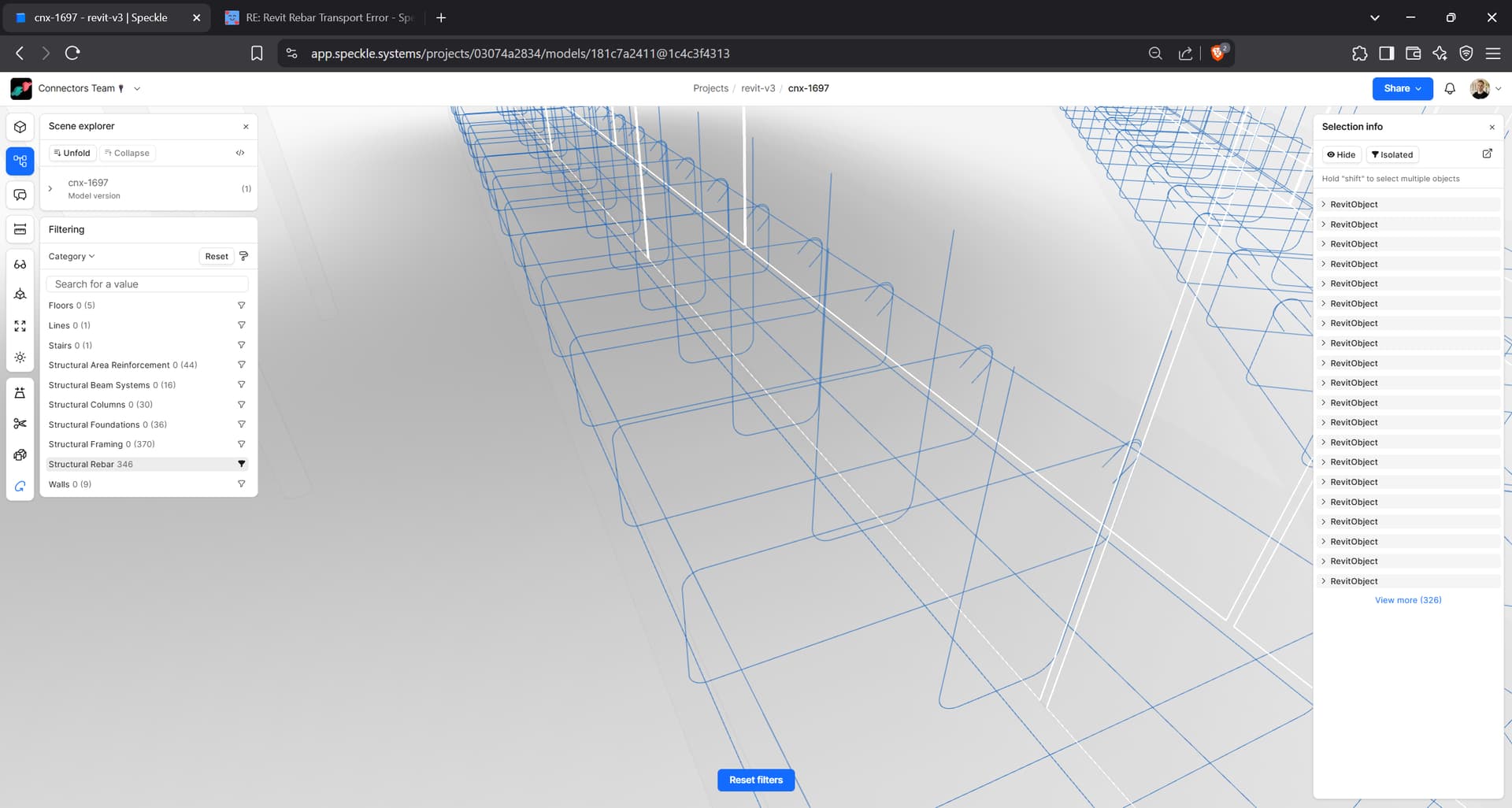Click the paint roller color-by icon

[x=244, y=256]
